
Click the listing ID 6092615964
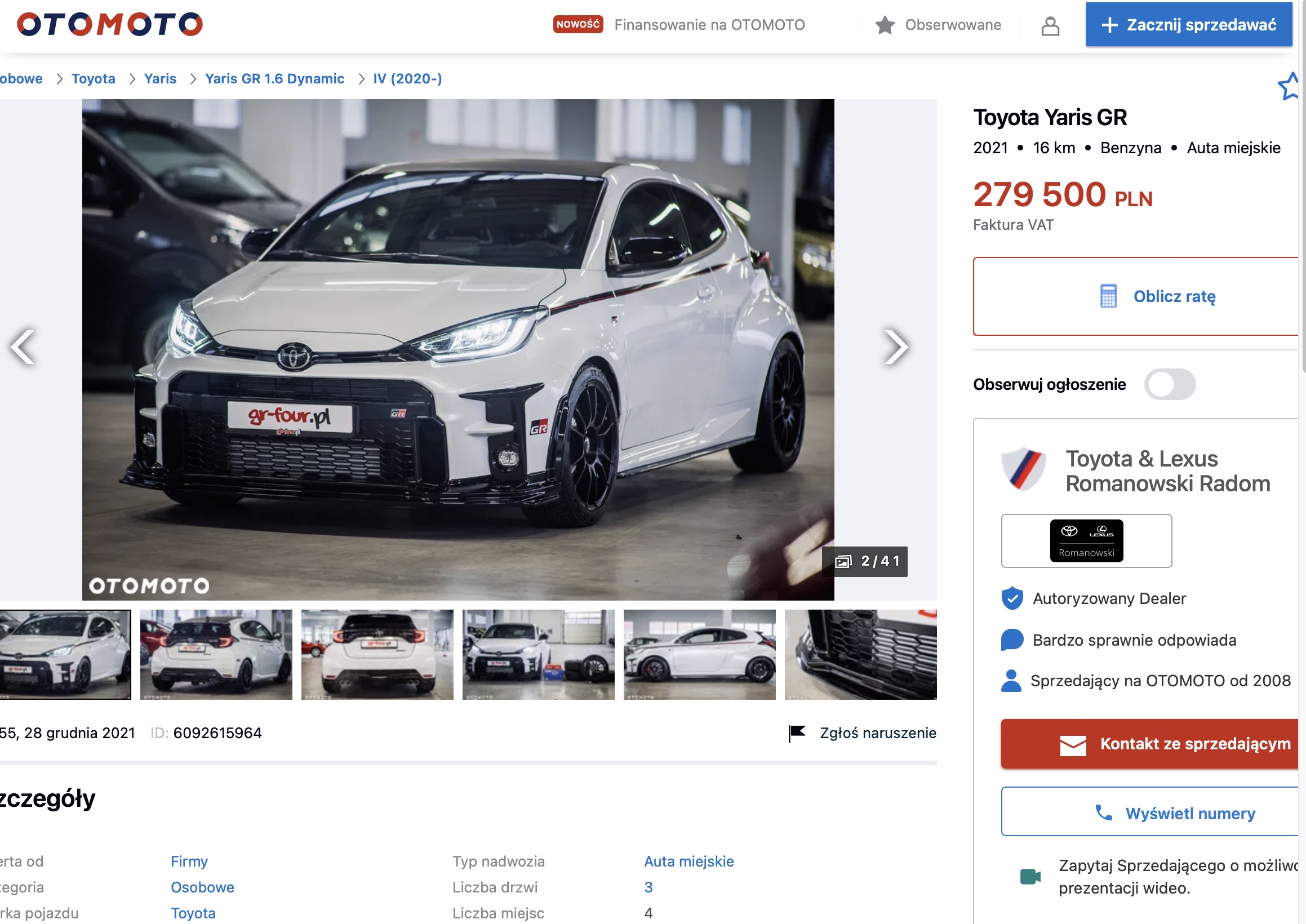click(x=217, y=733)
